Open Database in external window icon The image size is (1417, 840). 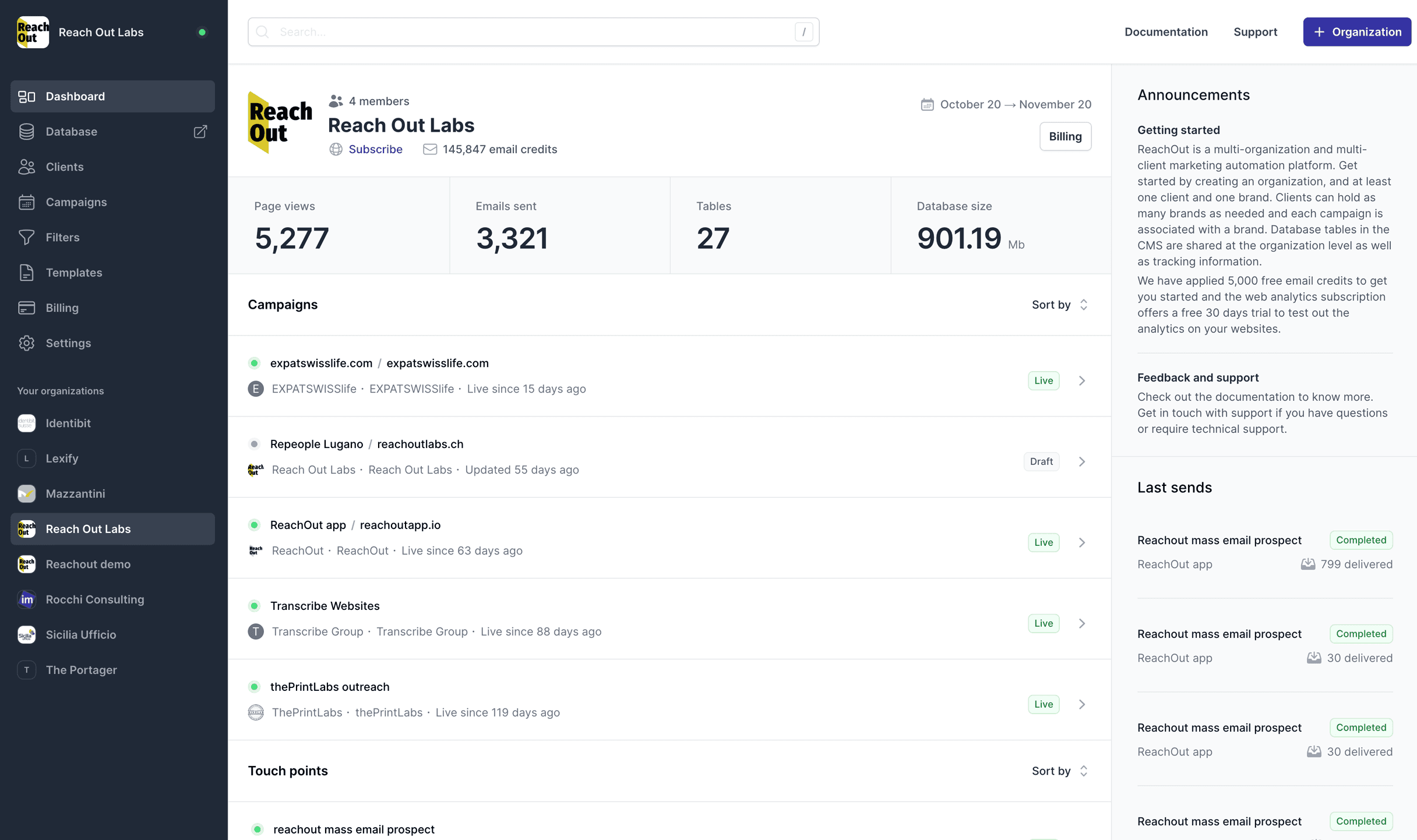[200, 132]
